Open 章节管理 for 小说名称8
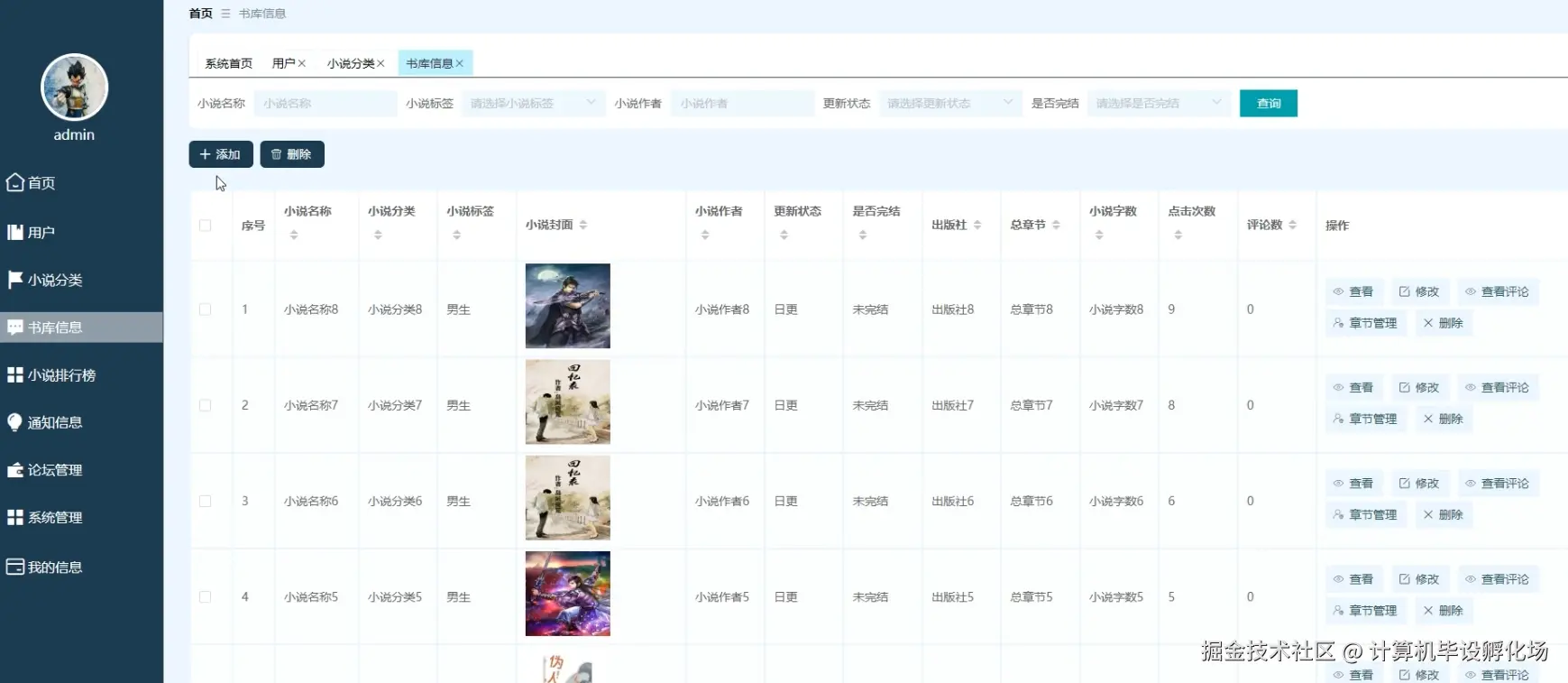 tap(1365, 323)
